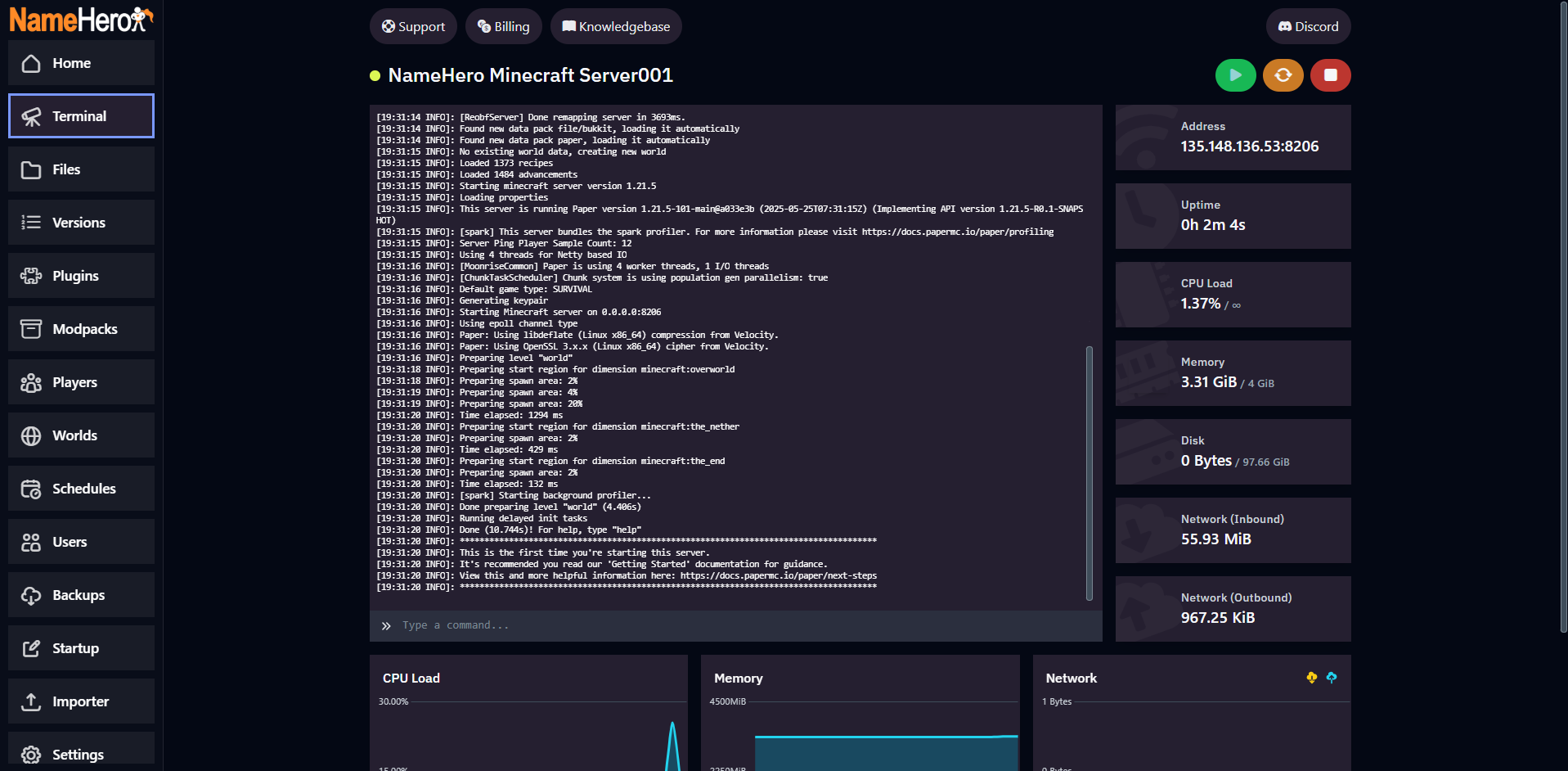Click the Memory 3.31 GiB value
Image resolution: width=1568 pixels, height=771 pixels.
point(1209,382)
